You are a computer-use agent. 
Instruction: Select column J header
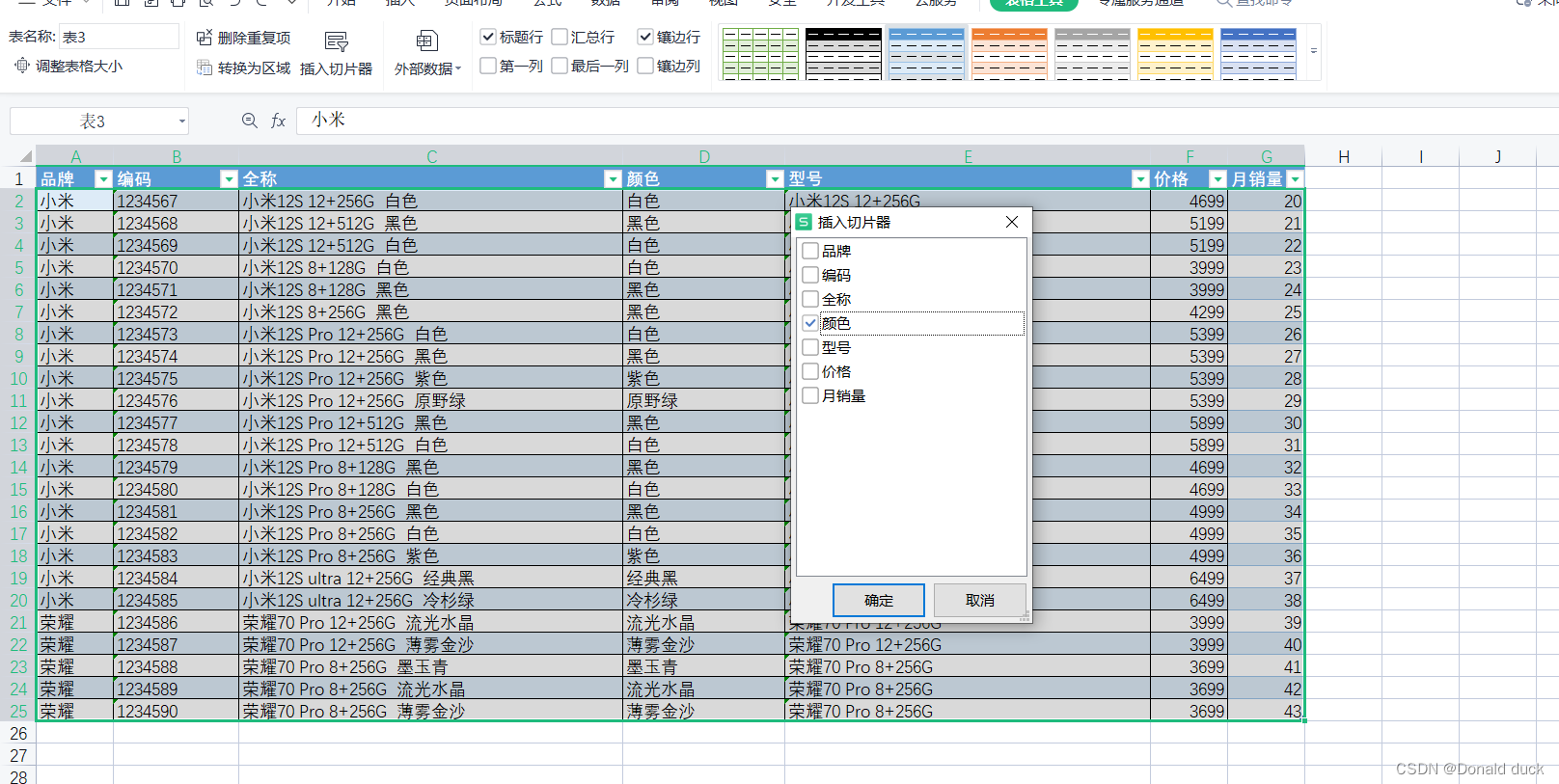(x=1497, y=156)
